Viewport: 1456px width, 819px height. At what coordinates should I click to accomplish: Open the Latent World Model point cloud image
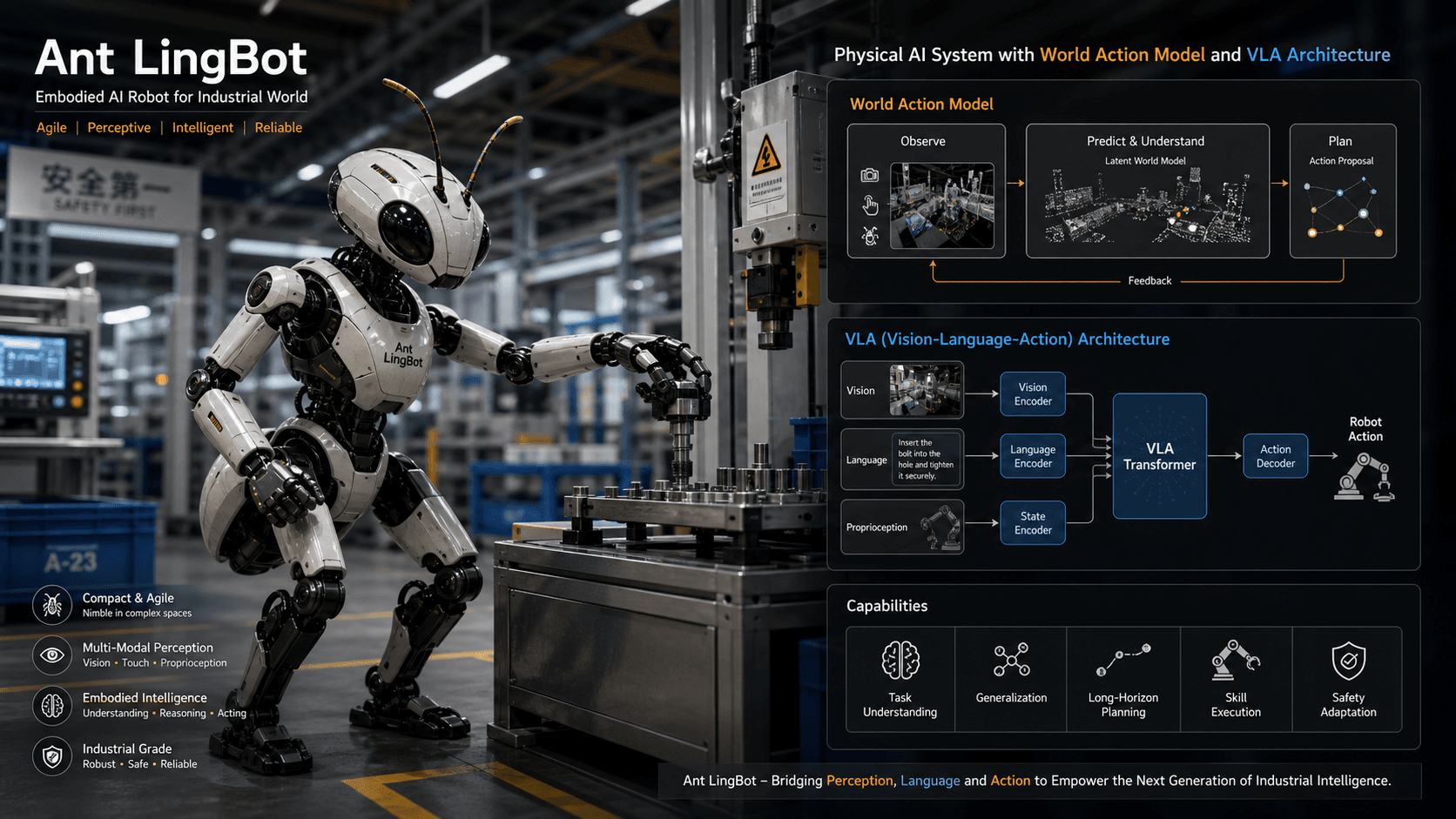(x=1148, y=207)
